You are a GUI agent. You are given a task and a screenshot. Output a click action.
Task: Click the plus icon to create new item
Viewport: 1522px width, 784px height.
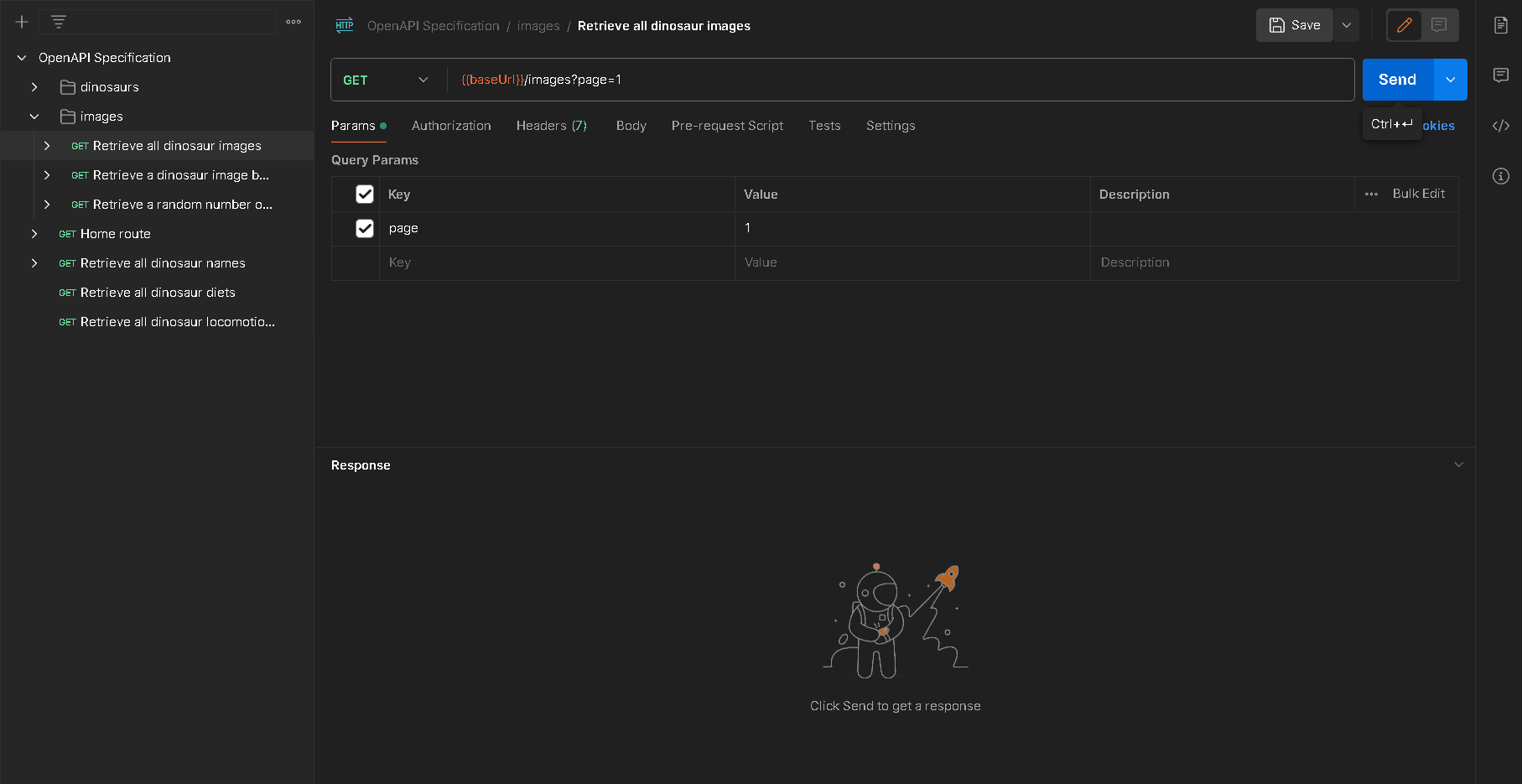click(22, 22)
